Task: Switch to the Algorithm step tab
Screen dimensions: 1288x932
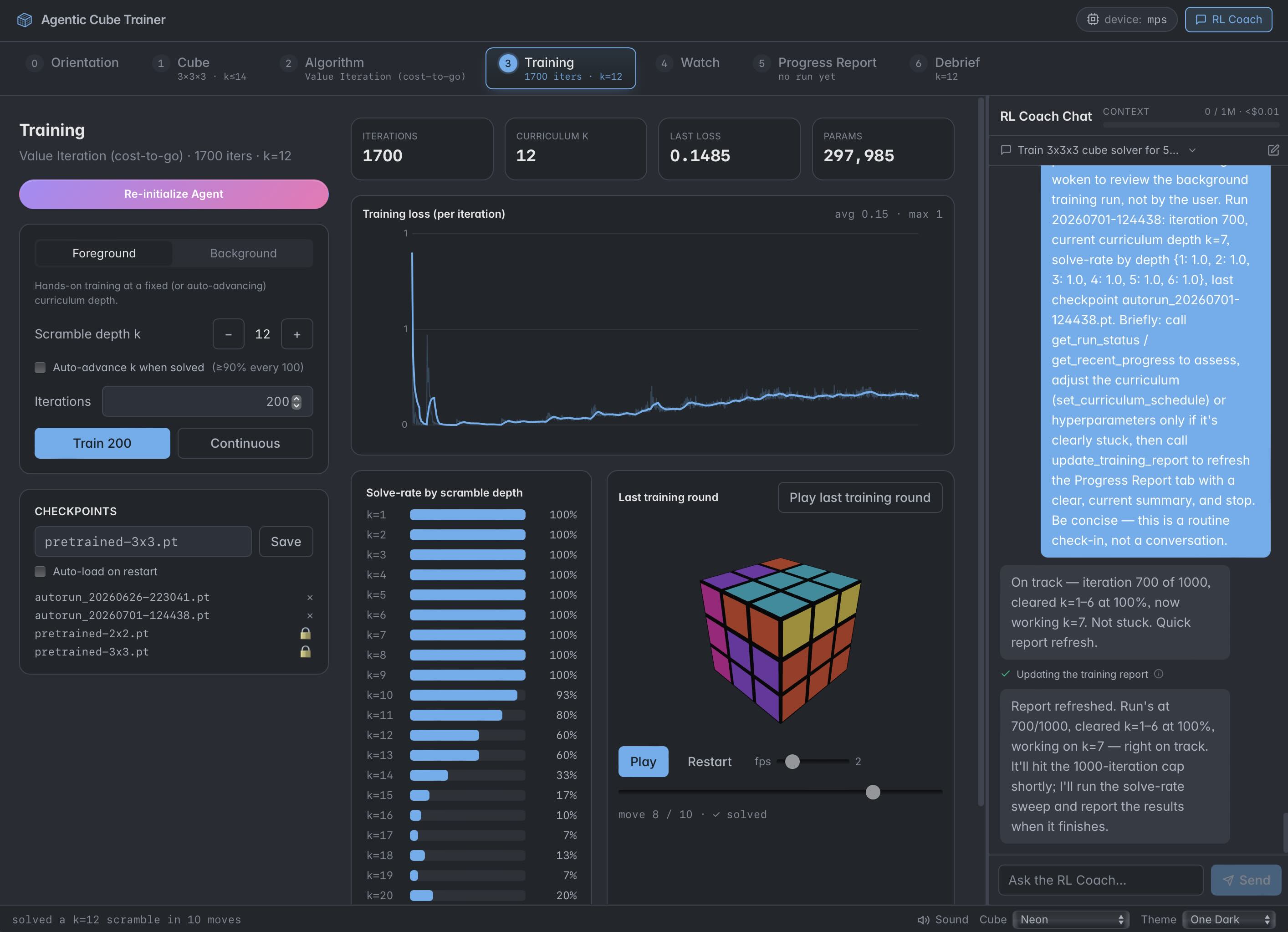Action: (373, 68)
